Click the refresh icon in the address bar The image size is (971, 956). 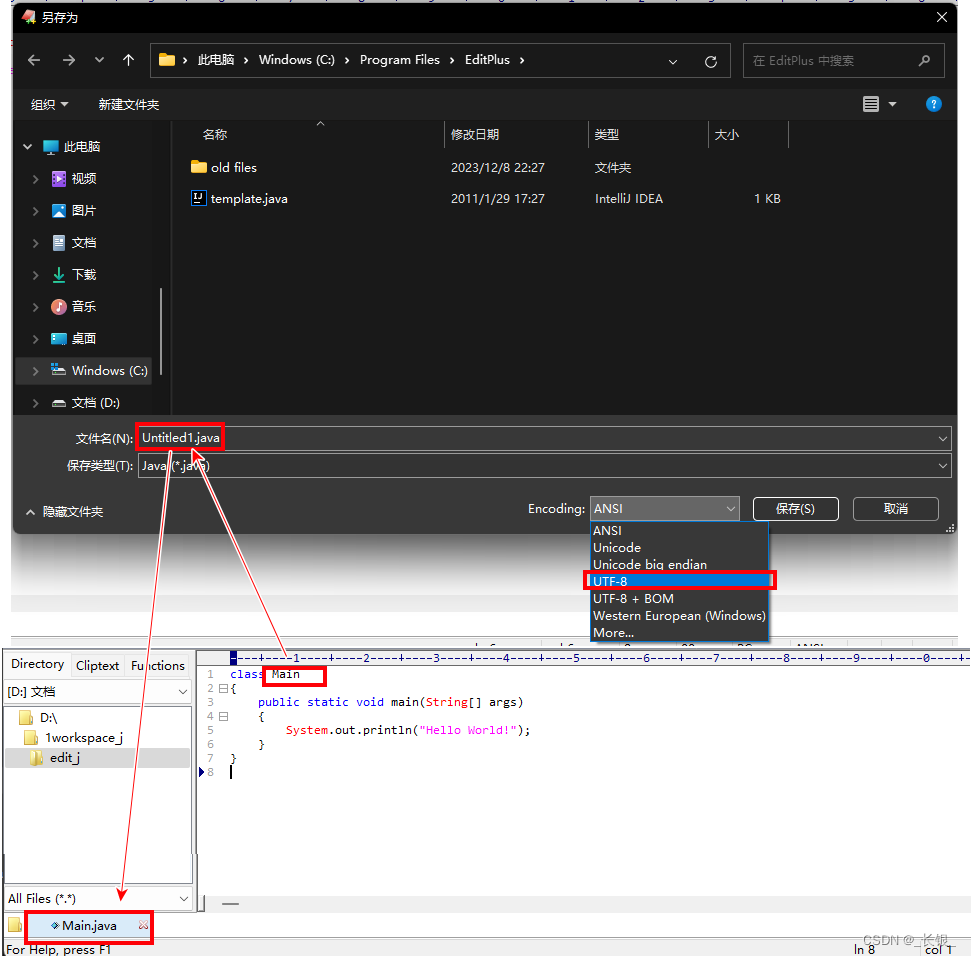point(710,60)
